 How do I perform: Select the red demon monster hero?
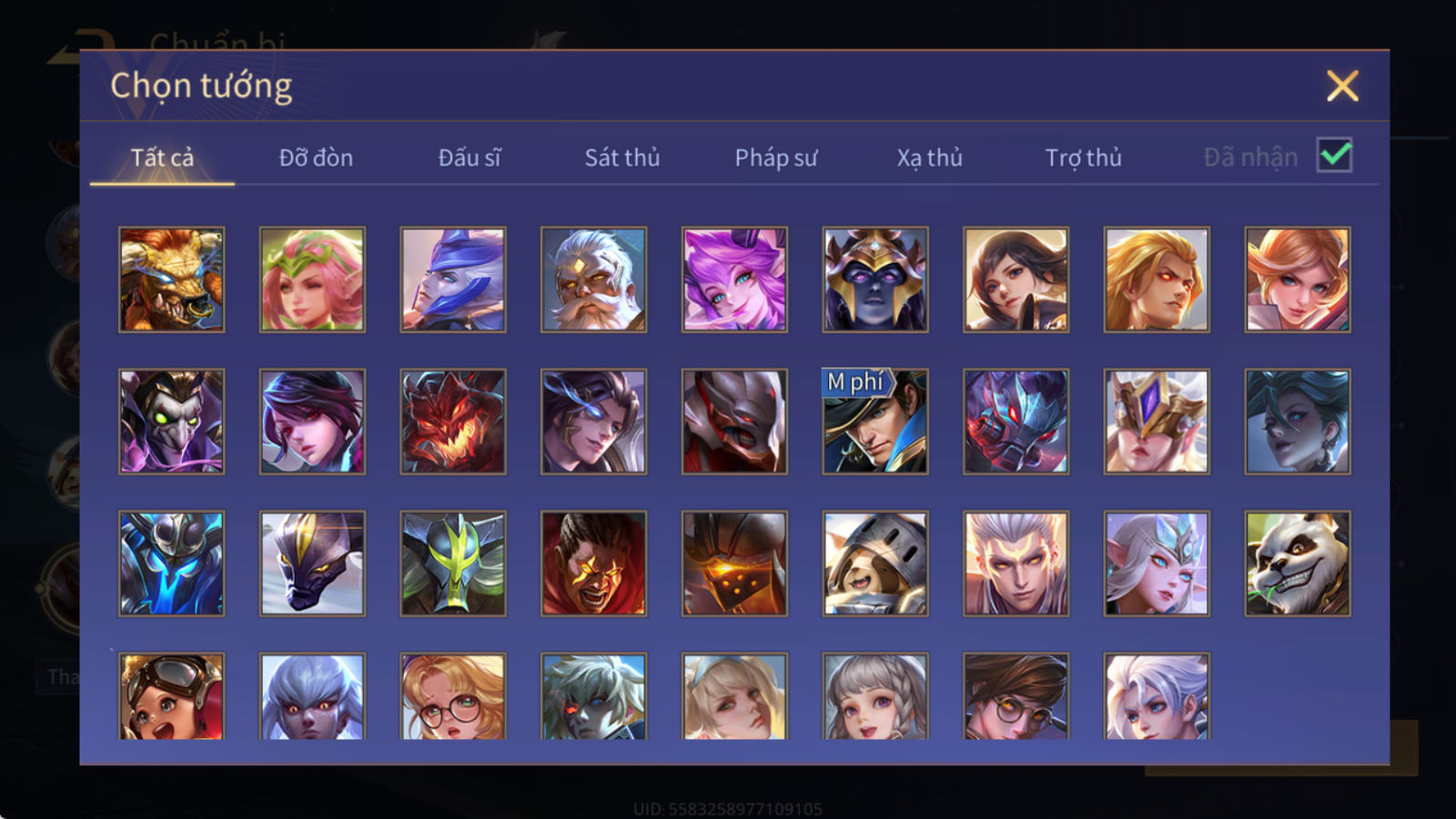[x=453, y=421]
